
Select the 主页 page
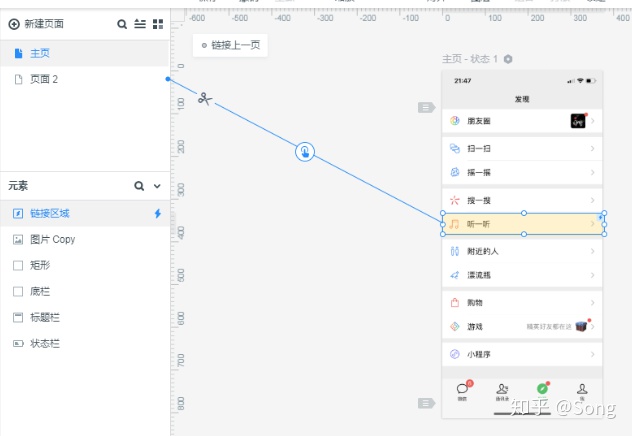[84, 53]
